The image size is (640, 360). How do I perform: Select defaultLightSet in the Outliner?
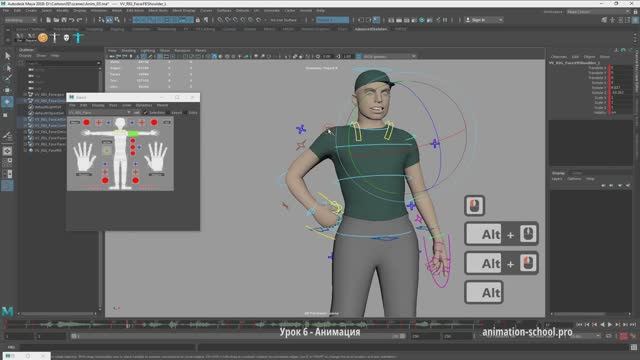[x=49, y=107]
